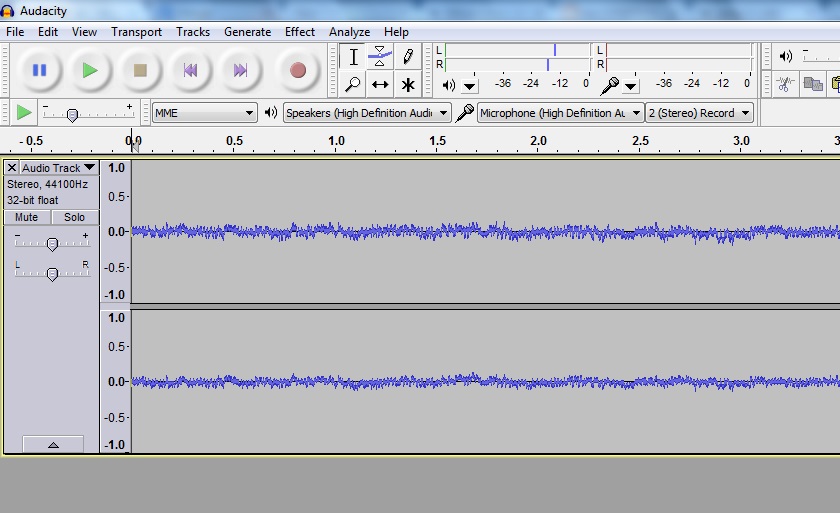Select the Multi-Tool asterisk icon
This screenshot has height=513, width=840.
pos(408,85)
